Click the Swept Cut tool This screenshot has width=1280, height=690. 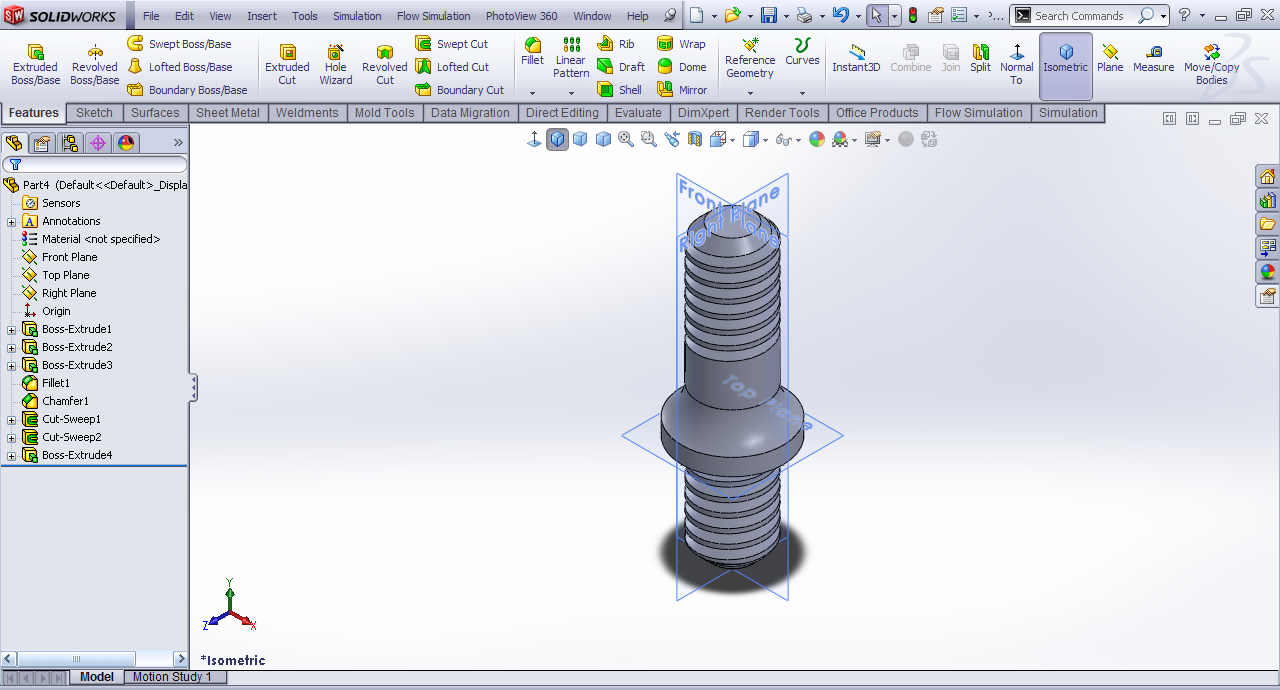(452, 44)
